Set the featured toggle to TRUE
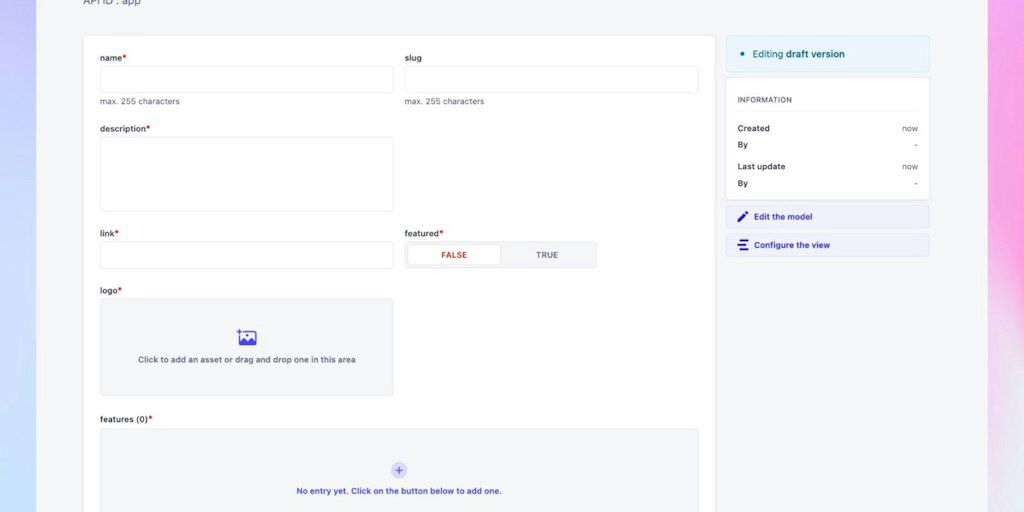Screen dimensions: 1024x512 tap(547, 255)
